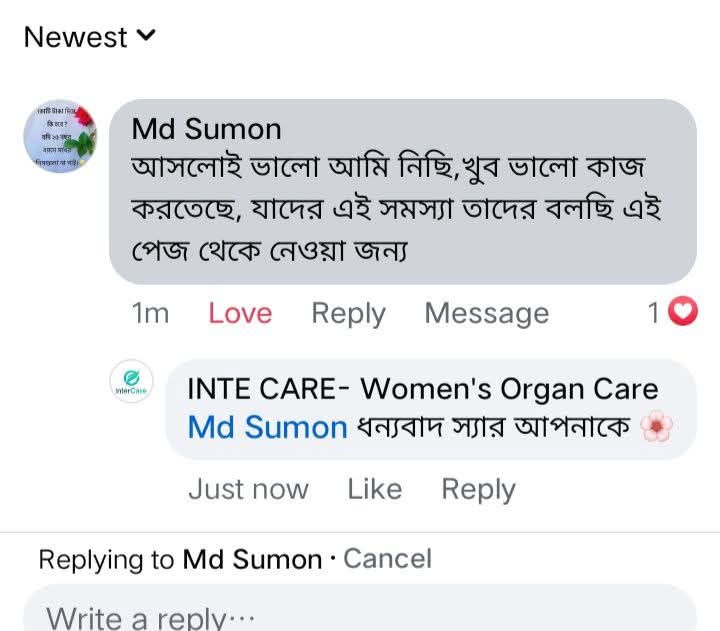Open the INTE CARE page avatar
720x631 pixels.
point(131,383)
